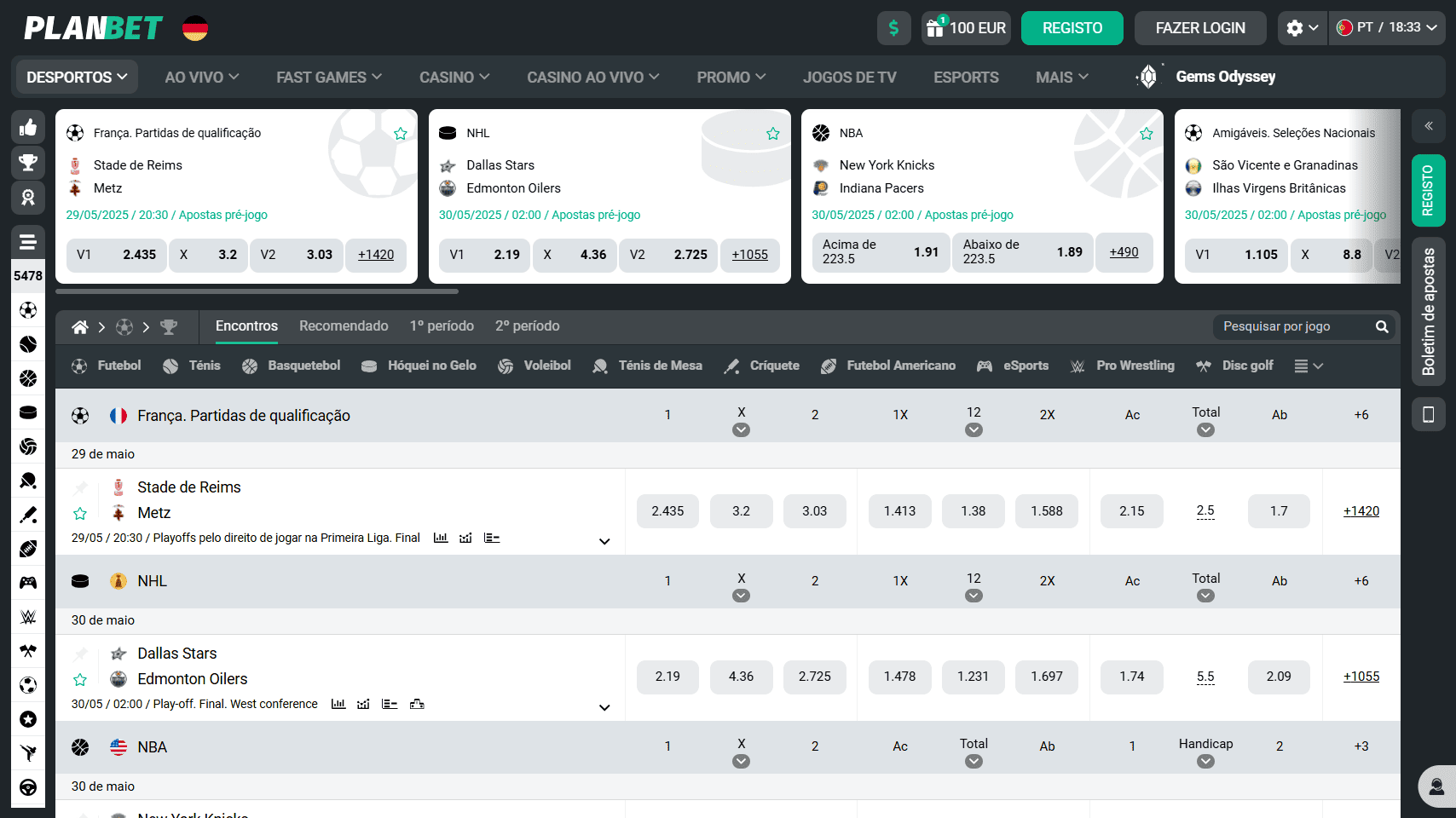1456x818 pixels.
Task: Star the NHL Dallas Stars featured card
Action: pos(772,133)
